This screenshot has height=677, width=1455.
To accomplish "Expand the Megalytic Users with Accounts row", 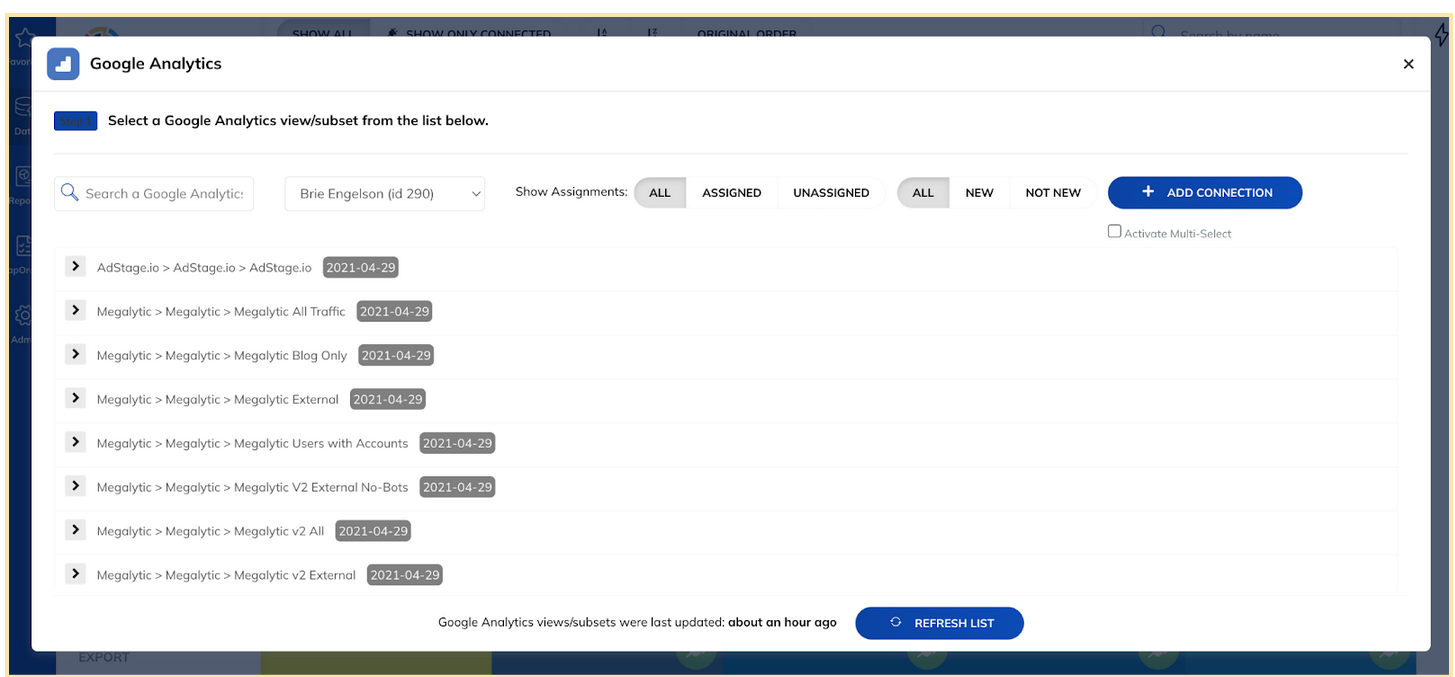I will pyautogui.click(x=75, y=442).
